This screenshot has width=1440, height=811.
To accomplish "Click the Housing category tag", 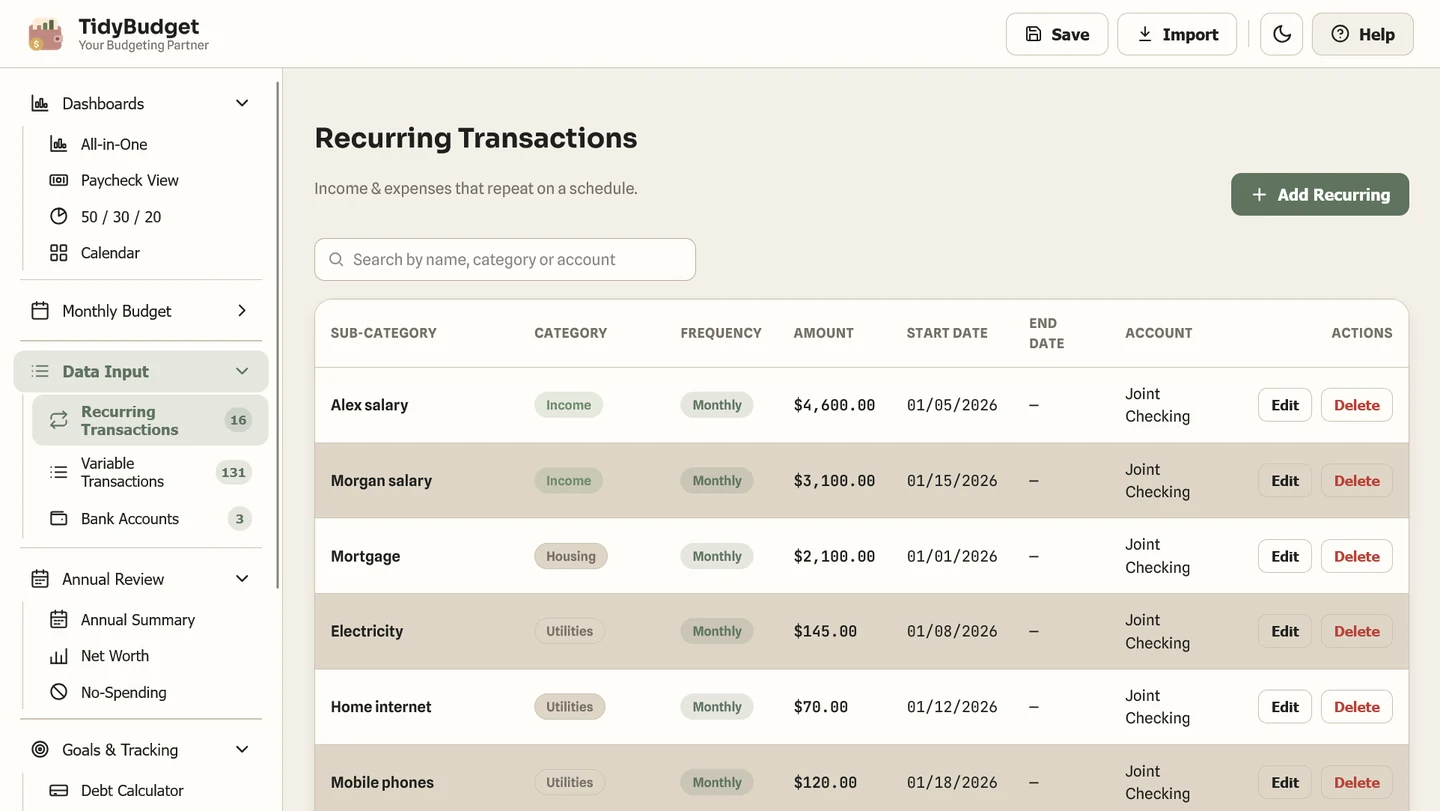I will coord(571,556).
